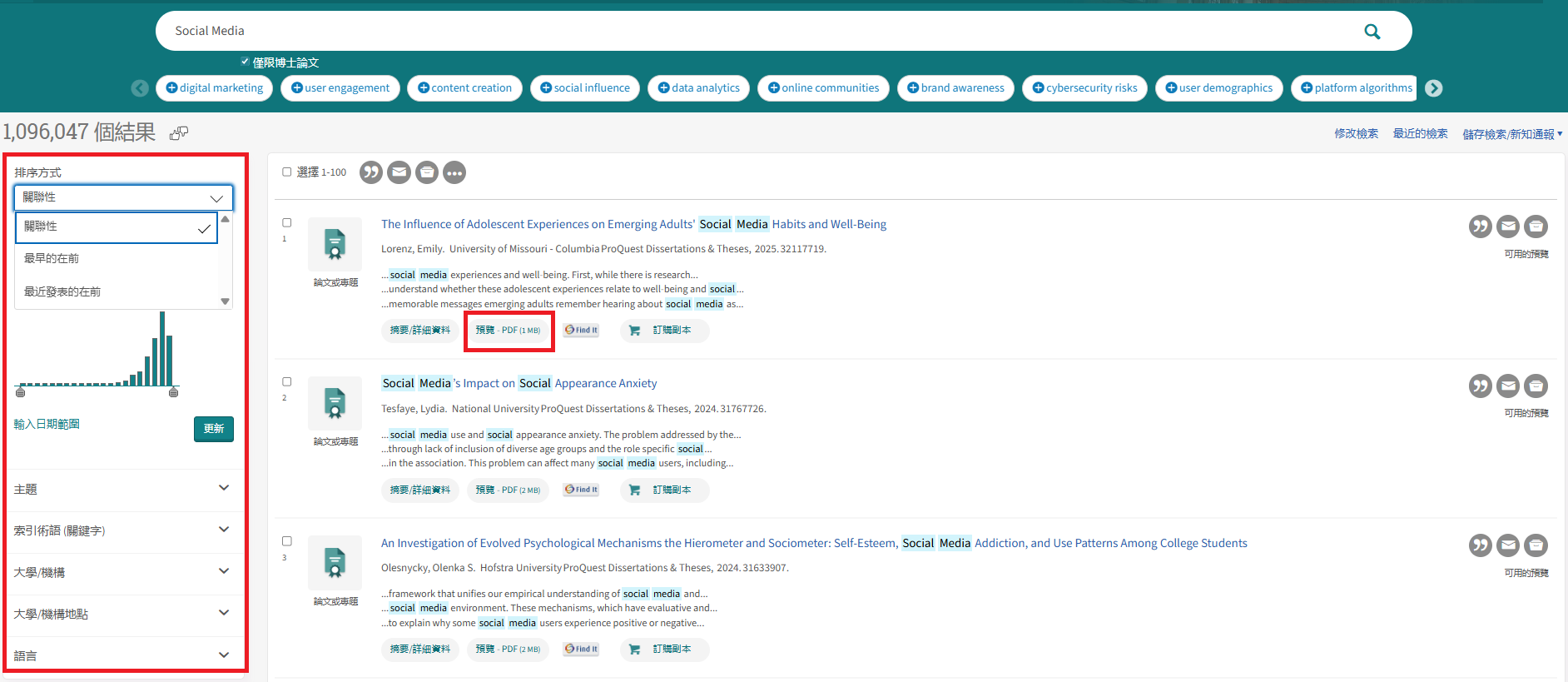Screen dimensions: 1568x682
Task: Add suggested term digital marketing
Action: point(214,88)
